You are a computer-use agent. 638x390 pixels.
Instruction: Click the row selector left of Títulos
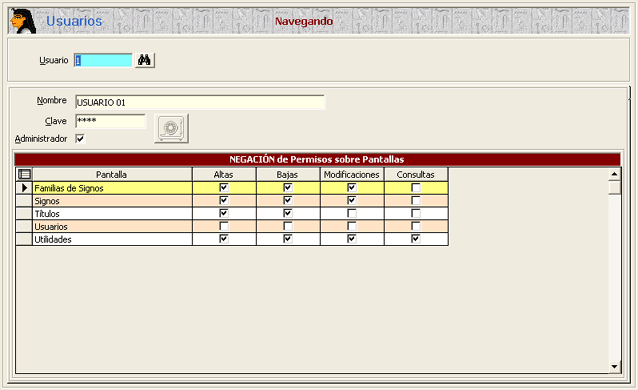(24, 214)
